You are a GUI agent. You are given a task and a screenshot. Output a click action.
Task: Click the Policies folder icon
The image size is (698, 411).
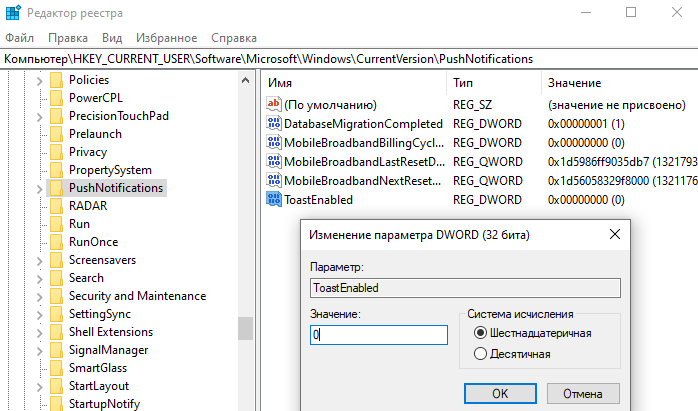pos(57,80)
